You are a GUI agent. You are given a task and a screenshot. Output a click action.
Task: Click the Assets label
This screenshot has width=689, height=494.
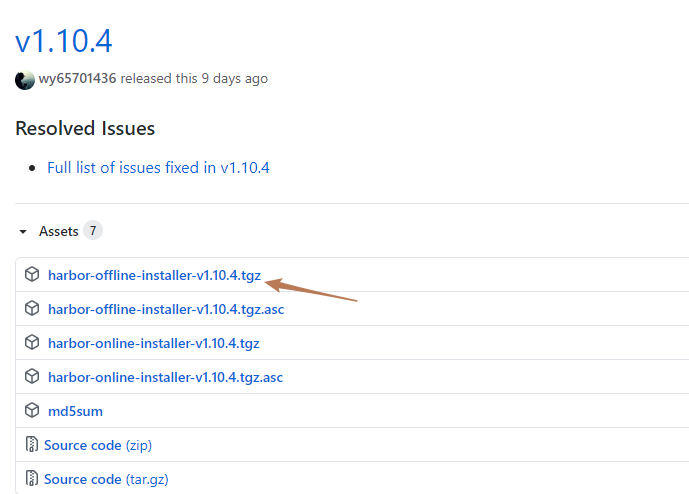click(58, 231)
